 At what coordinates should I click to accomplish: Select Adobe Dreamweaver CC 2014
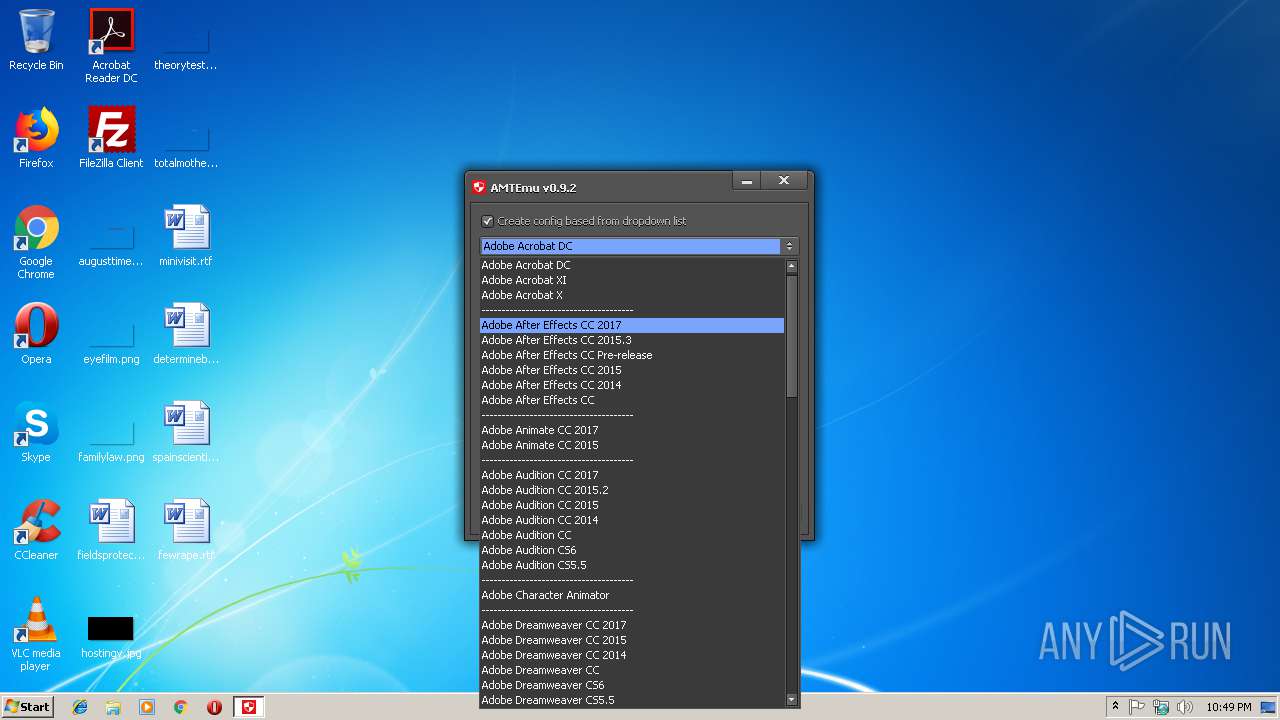coord(632,655)
